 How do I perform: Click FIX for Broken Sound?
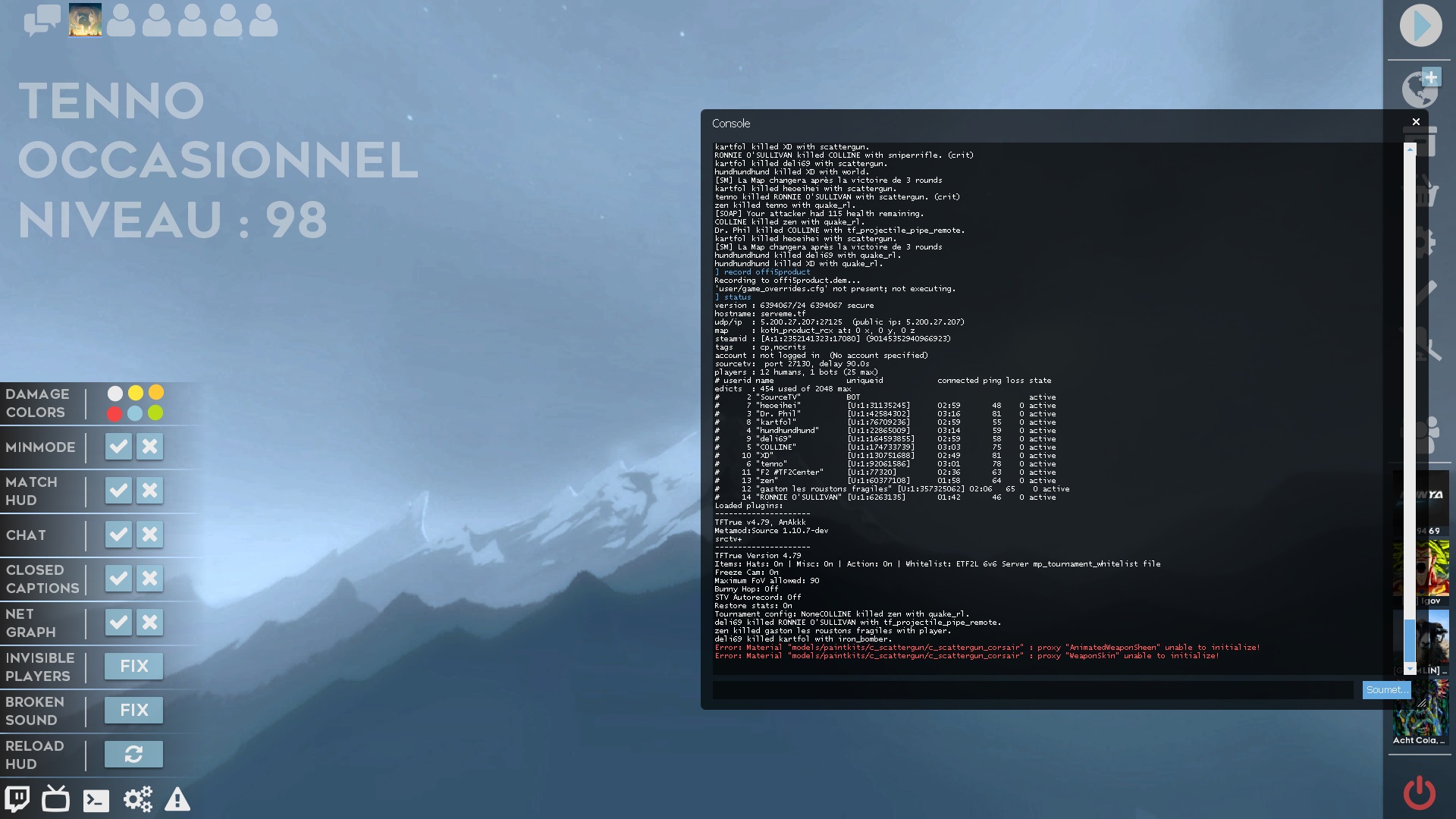(x=133, y=711)
